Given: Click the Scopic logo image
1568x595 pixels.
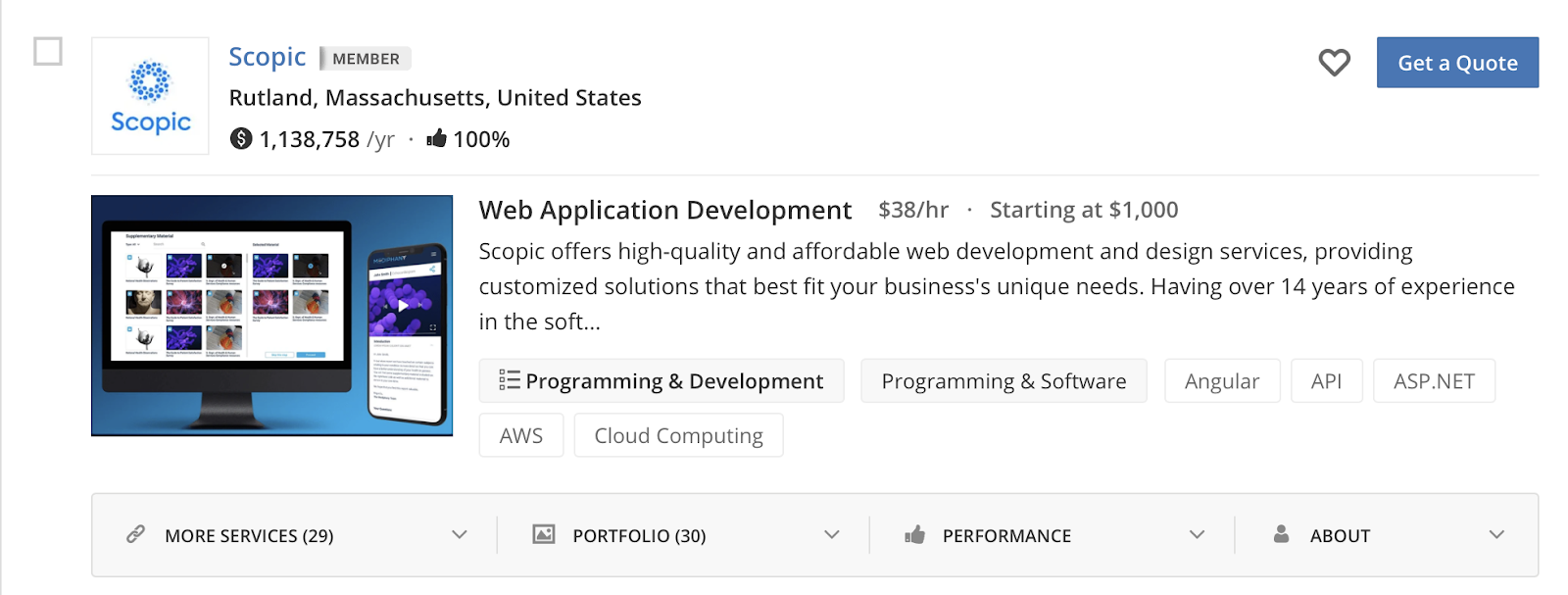Looking at the screenshot, I should (x=150, y=96).
